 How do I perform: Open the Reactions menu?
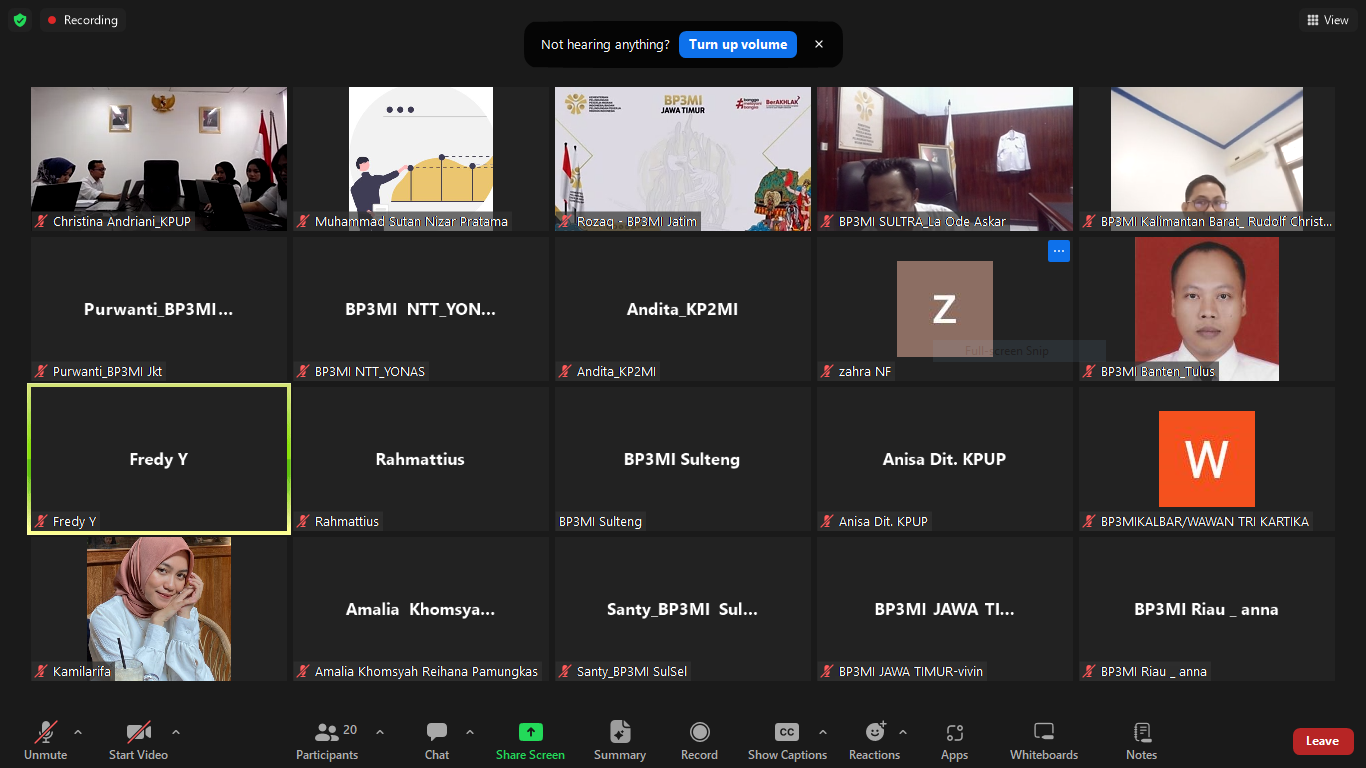click(x=874, y=741)
